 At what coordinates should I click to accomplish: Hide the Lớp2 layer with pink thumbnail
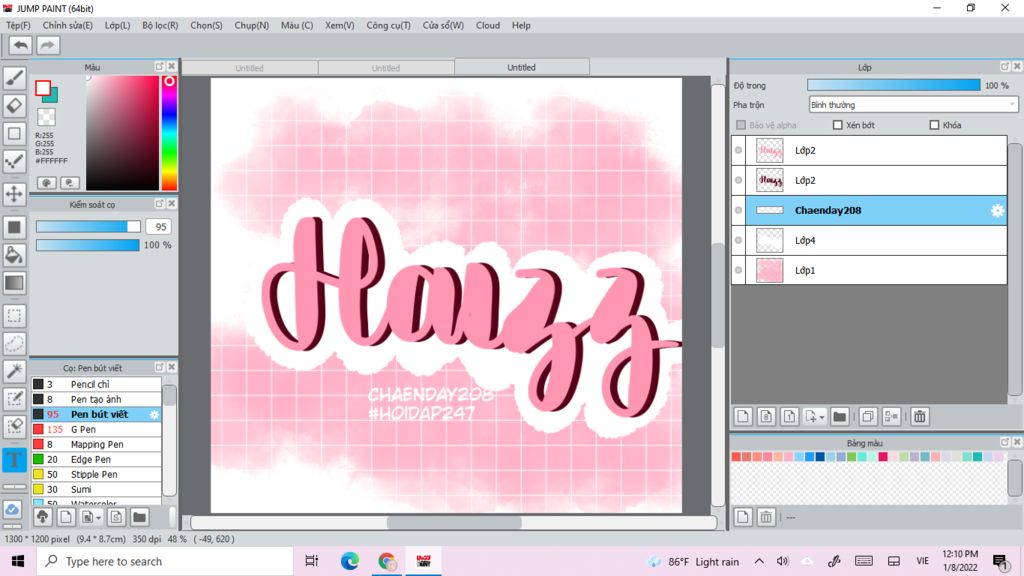coord(739,150)
